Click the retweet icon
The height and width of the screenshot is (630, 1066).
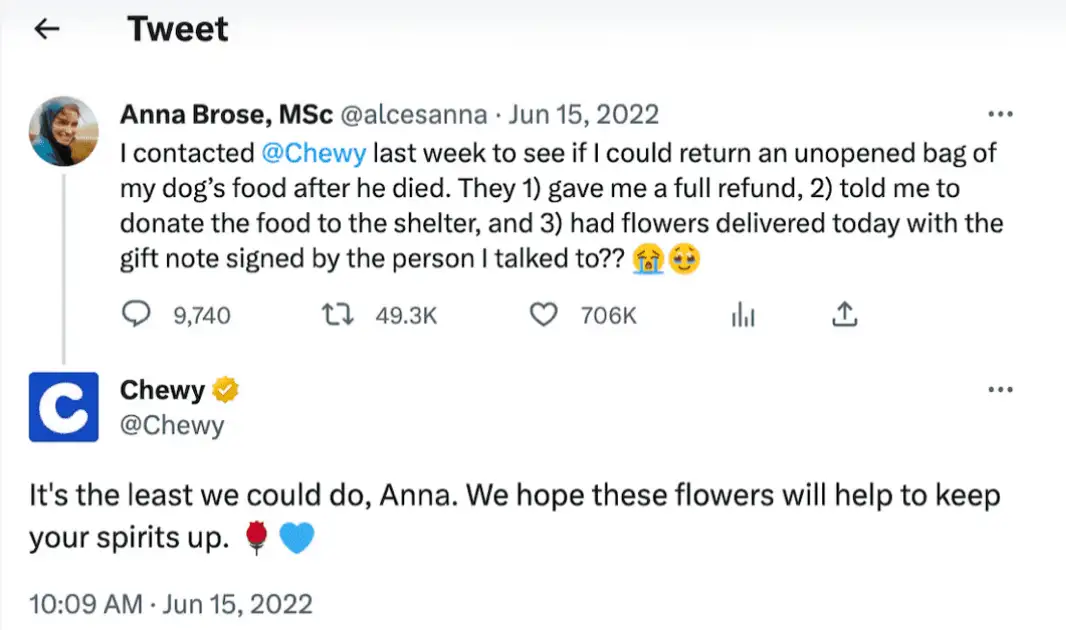(340, 316)
